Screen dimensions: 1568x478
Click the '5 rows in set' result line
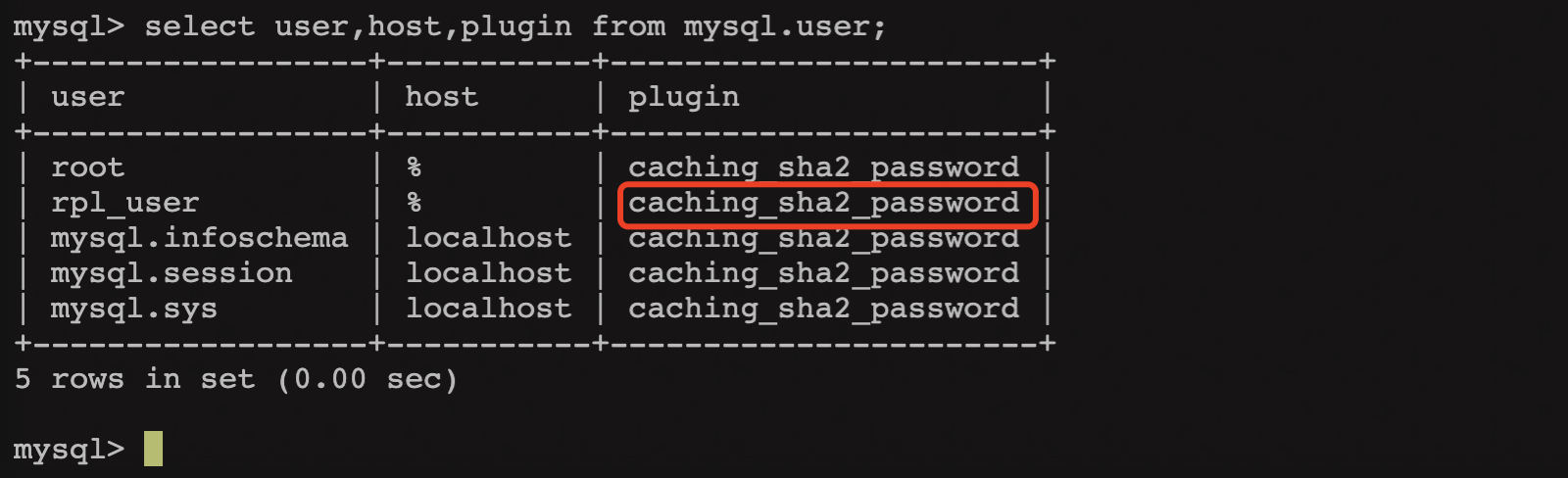coord(236,379)
